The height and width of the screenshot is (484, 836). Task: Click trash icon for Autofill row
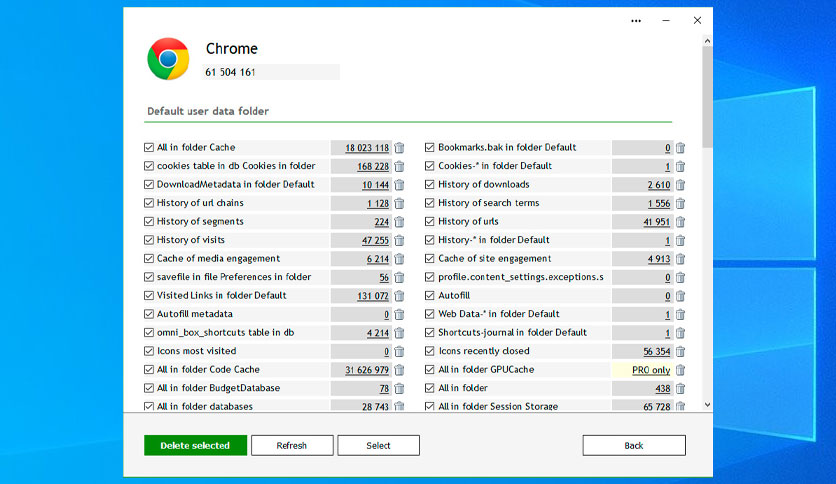(x=680, y=296)
